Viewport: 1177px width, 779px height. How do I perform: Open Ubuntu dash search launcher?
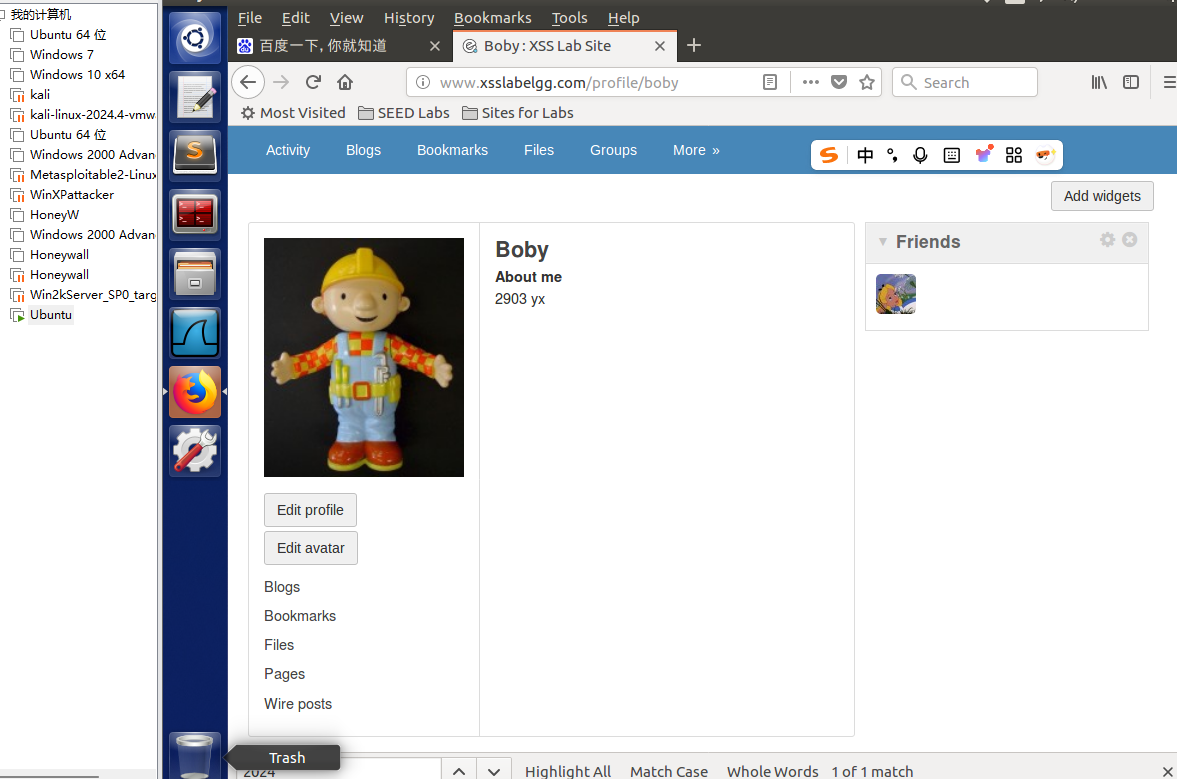(x=195, y=38)
